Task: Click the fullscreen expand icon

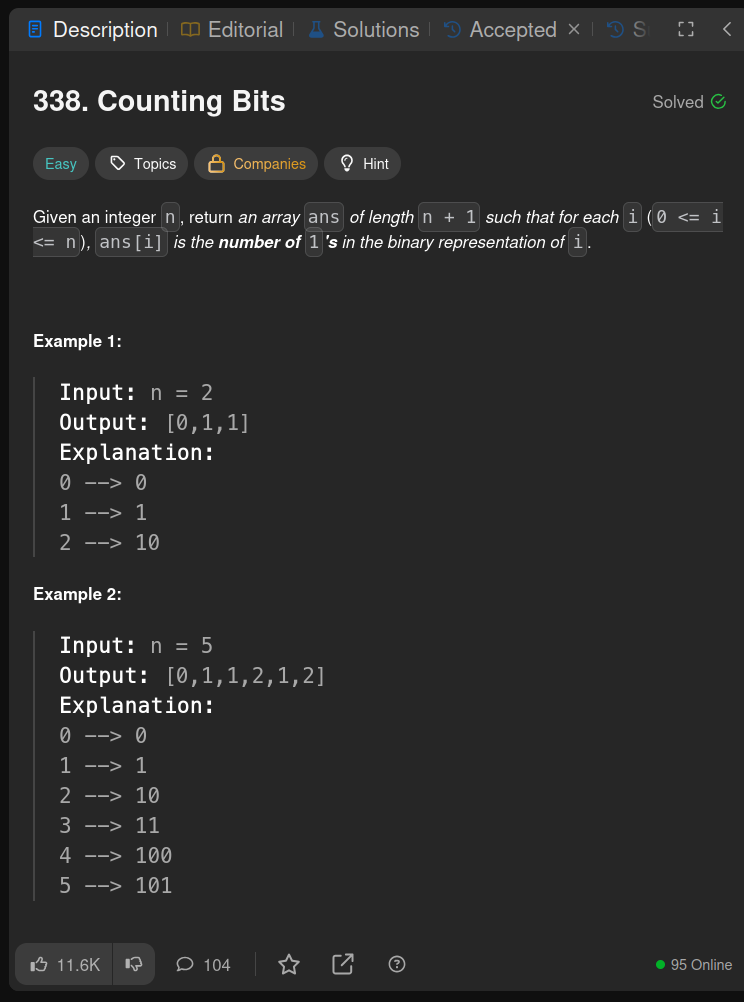Action: pos(686,29)
